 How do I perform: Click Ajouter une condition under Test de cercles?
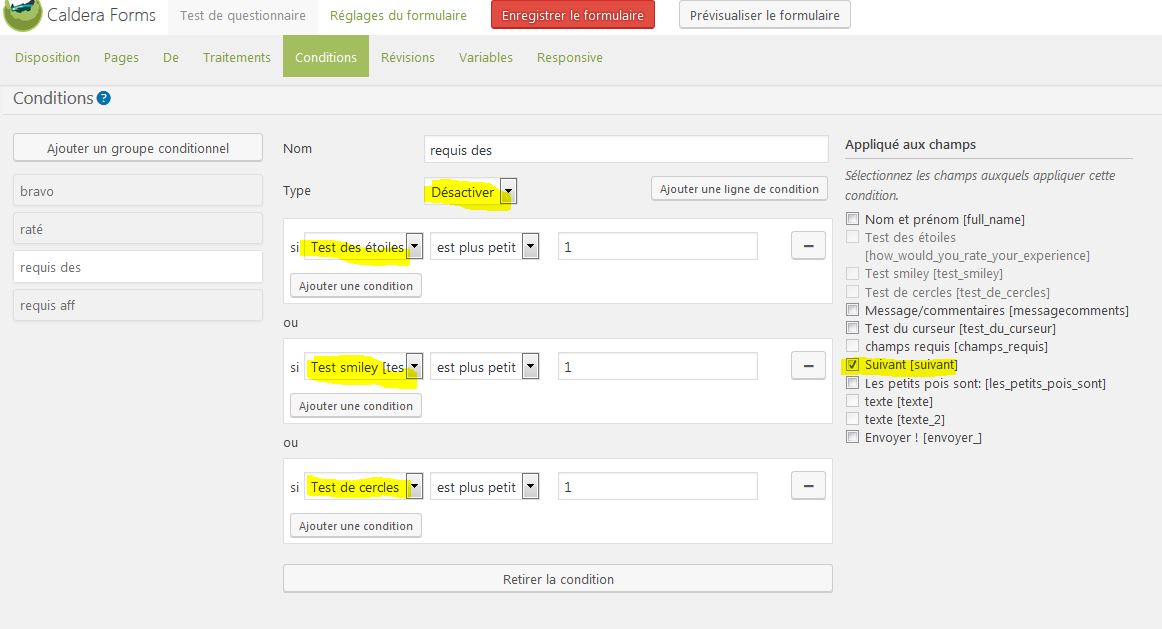coord(356,526)
